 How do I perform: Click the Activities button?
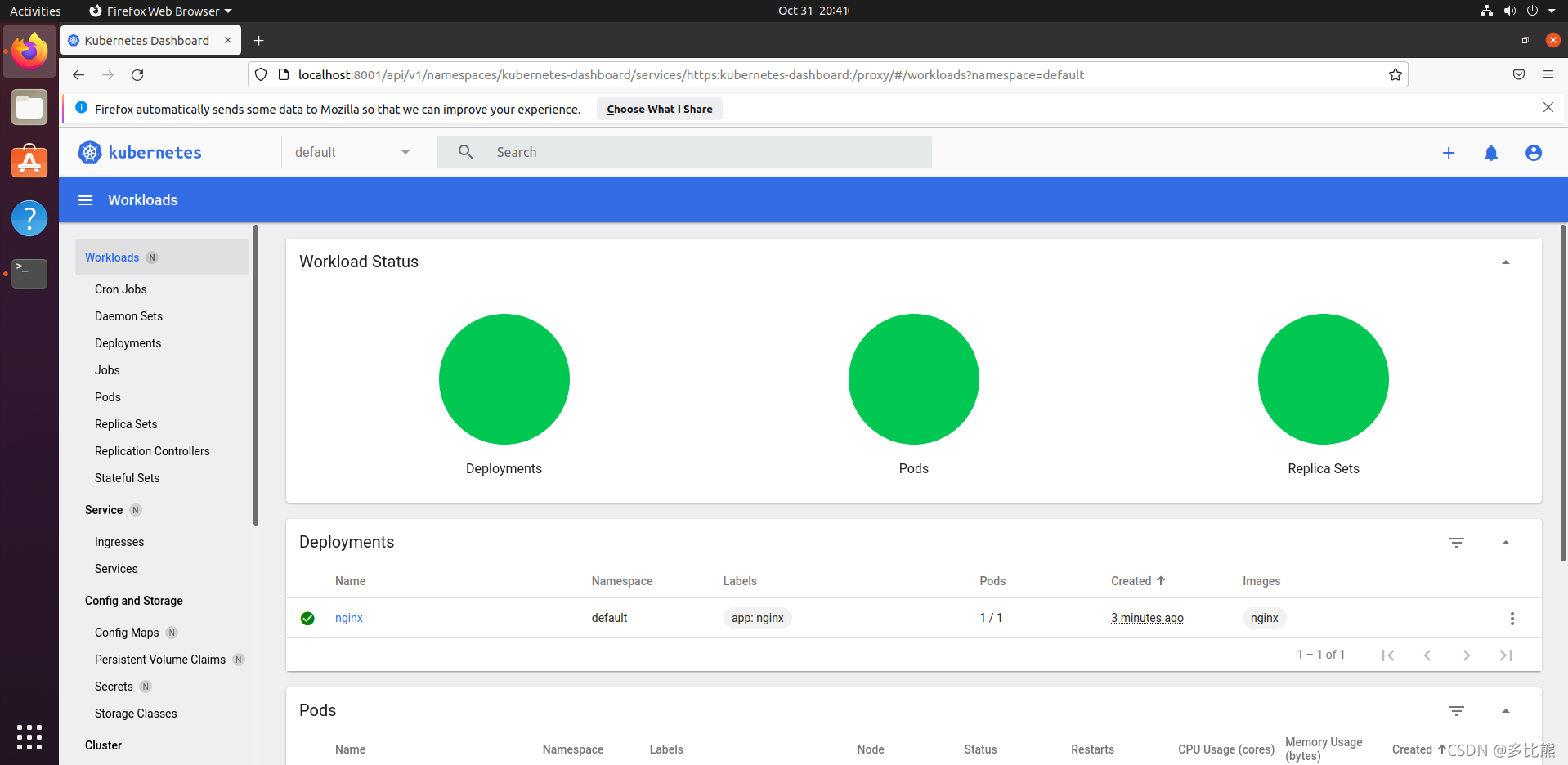(x=35, y=11)
